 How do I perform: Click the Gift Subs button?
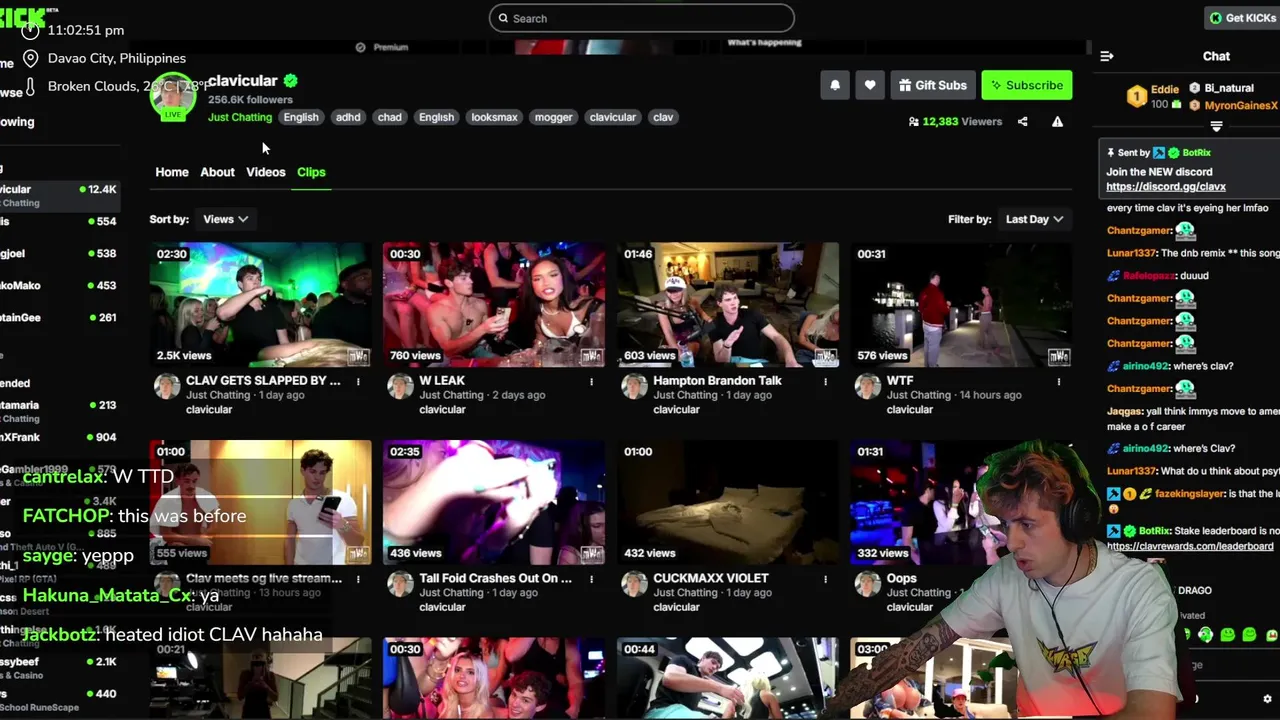[931, 85]
